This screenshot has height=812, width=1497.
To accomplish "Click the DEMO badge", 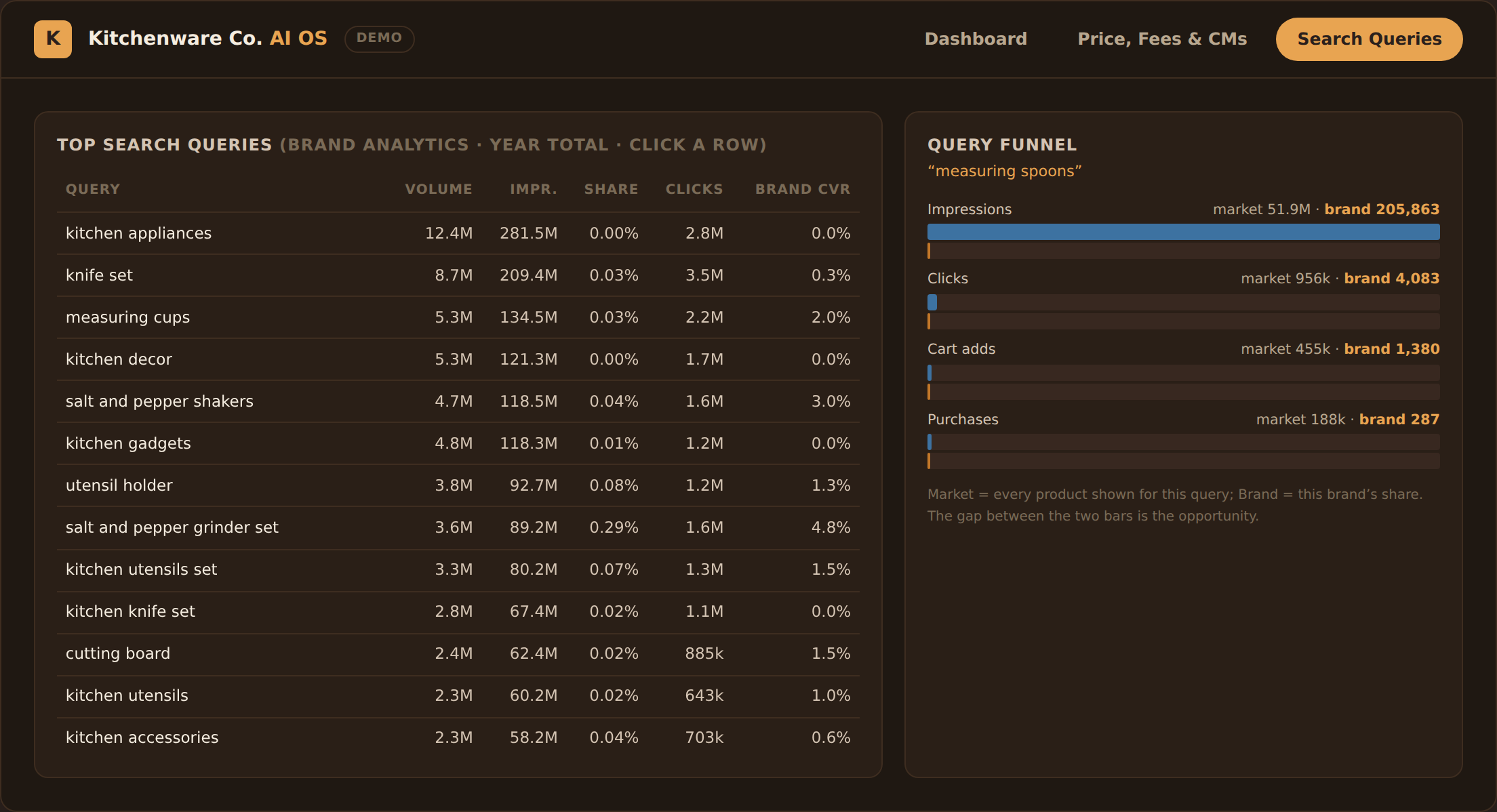I will pos(380,38).
